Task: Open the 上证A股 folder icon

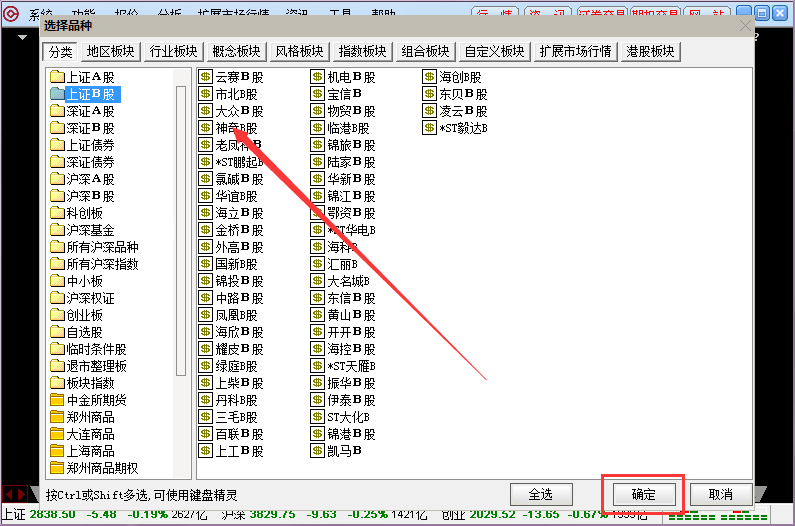Action: pos(57,77)
